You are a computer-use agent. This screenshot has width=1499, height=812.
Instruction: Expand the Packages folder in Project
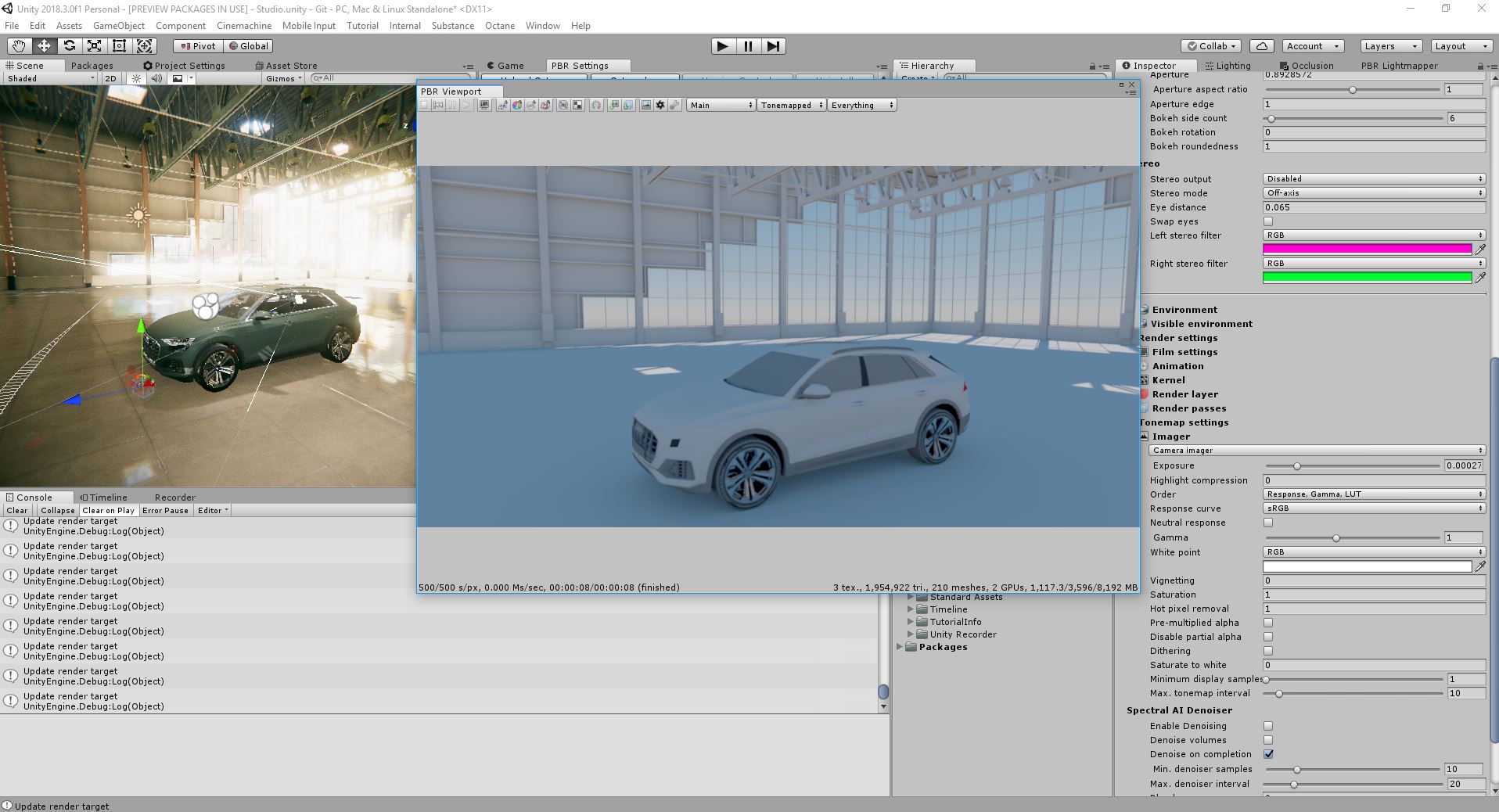[900, 647]
